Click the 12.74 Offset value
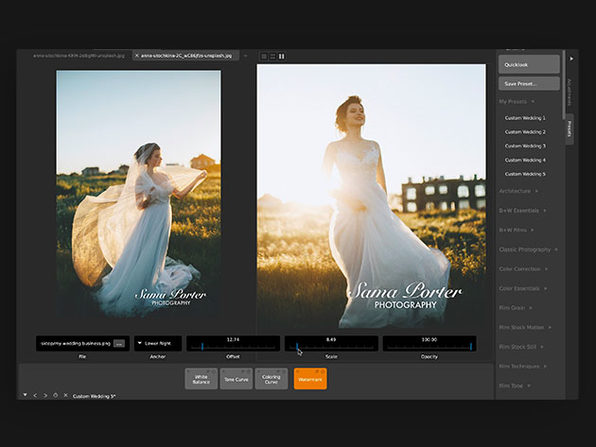596x447 pixels. point(233,339)
